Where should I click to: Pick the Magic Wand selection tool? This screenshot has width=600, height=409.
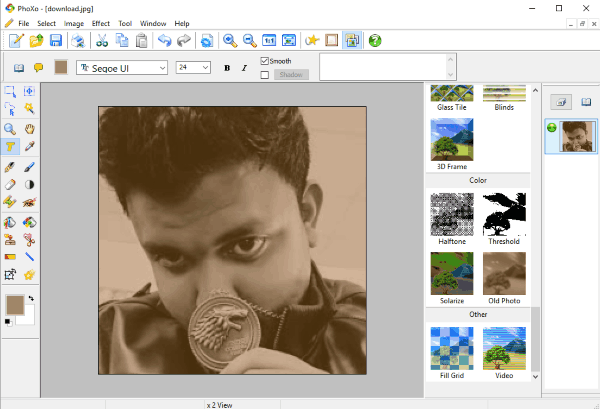click(x=30, y=109)
